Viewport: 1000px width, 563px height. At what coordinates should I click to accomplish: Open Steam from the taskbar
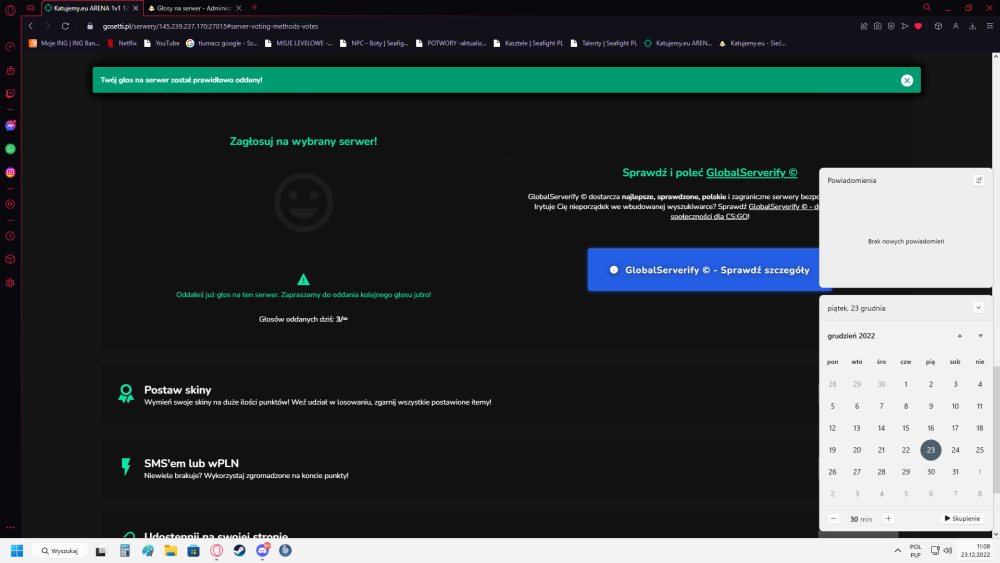[240, 551]
